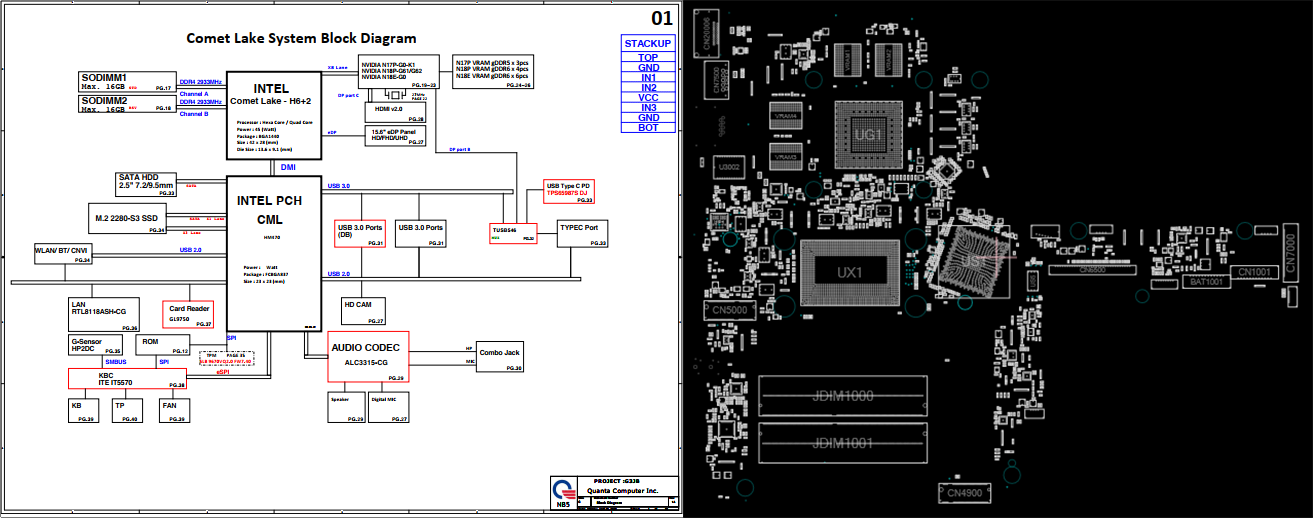Select the TP block under KBC

[x=126, y=410]
